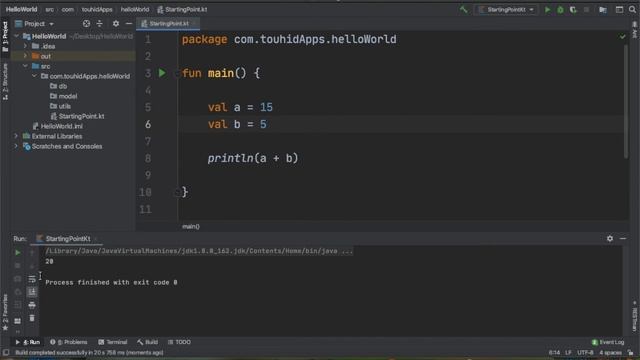Clear console with the trash icon
This screenshot has width=640, height=360.
tap(32, 318)
